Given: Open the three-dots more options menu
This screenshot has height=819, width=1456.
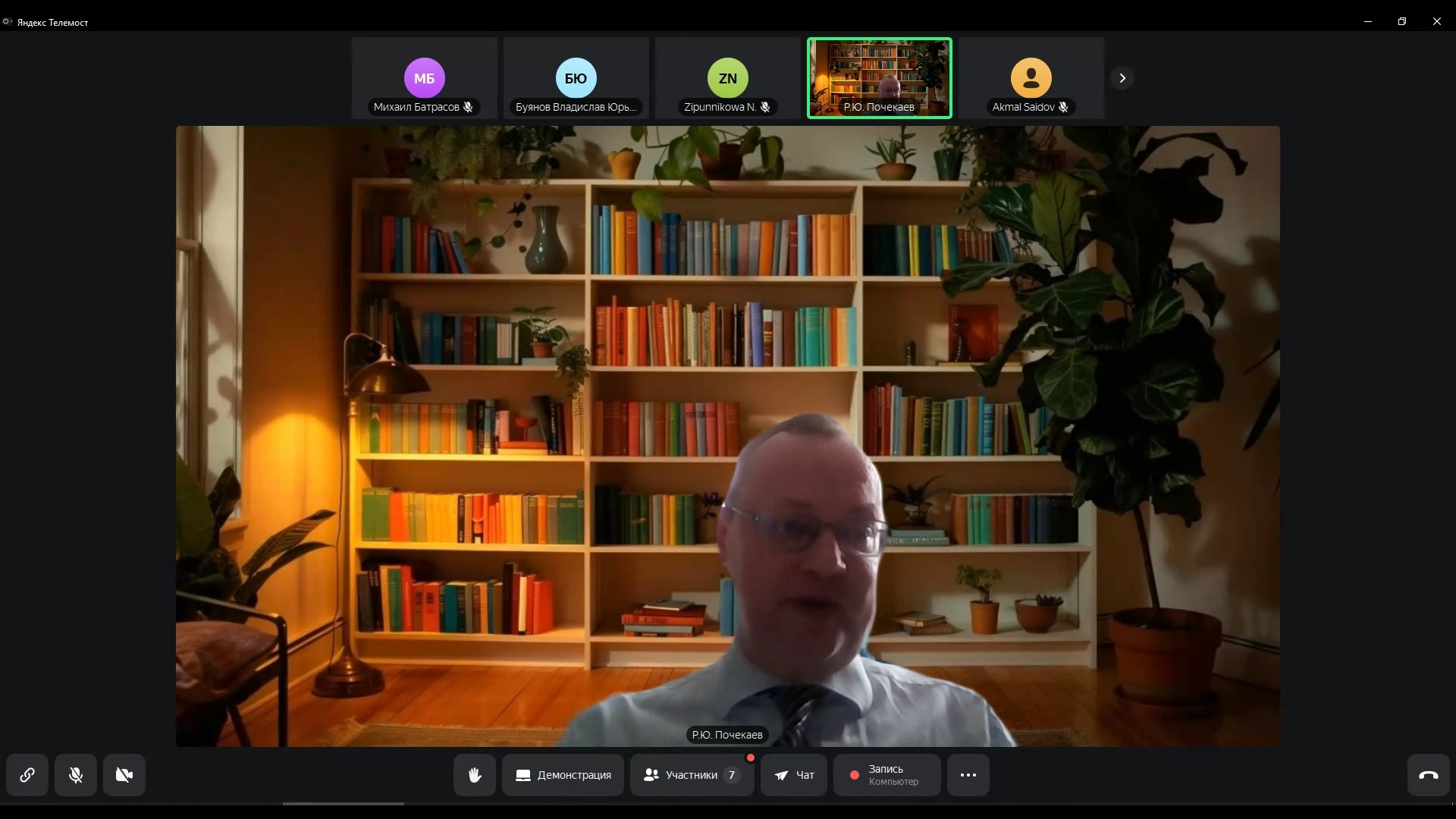Looking at the screenshot, I should 968,775.
